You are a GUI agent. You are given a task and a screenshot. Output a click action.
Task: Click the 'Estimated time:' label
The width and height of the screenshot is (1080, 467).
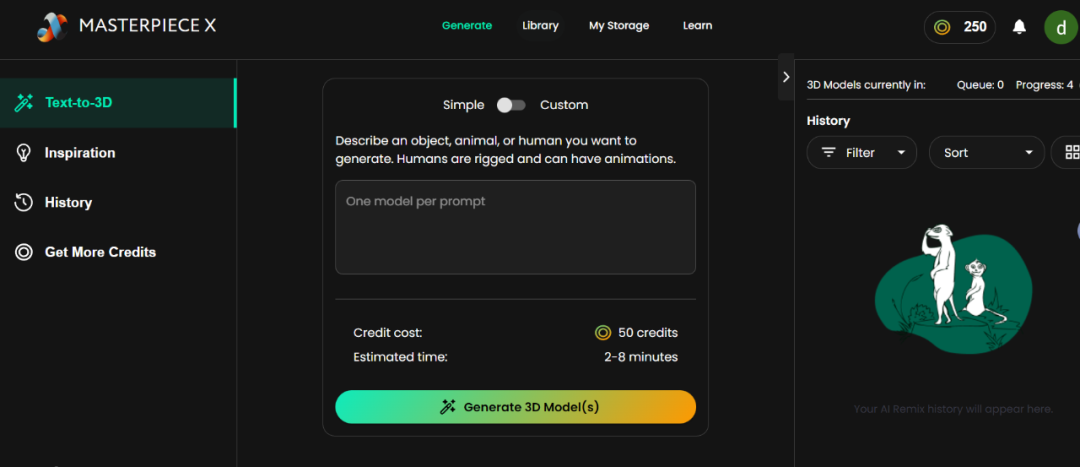400,357
